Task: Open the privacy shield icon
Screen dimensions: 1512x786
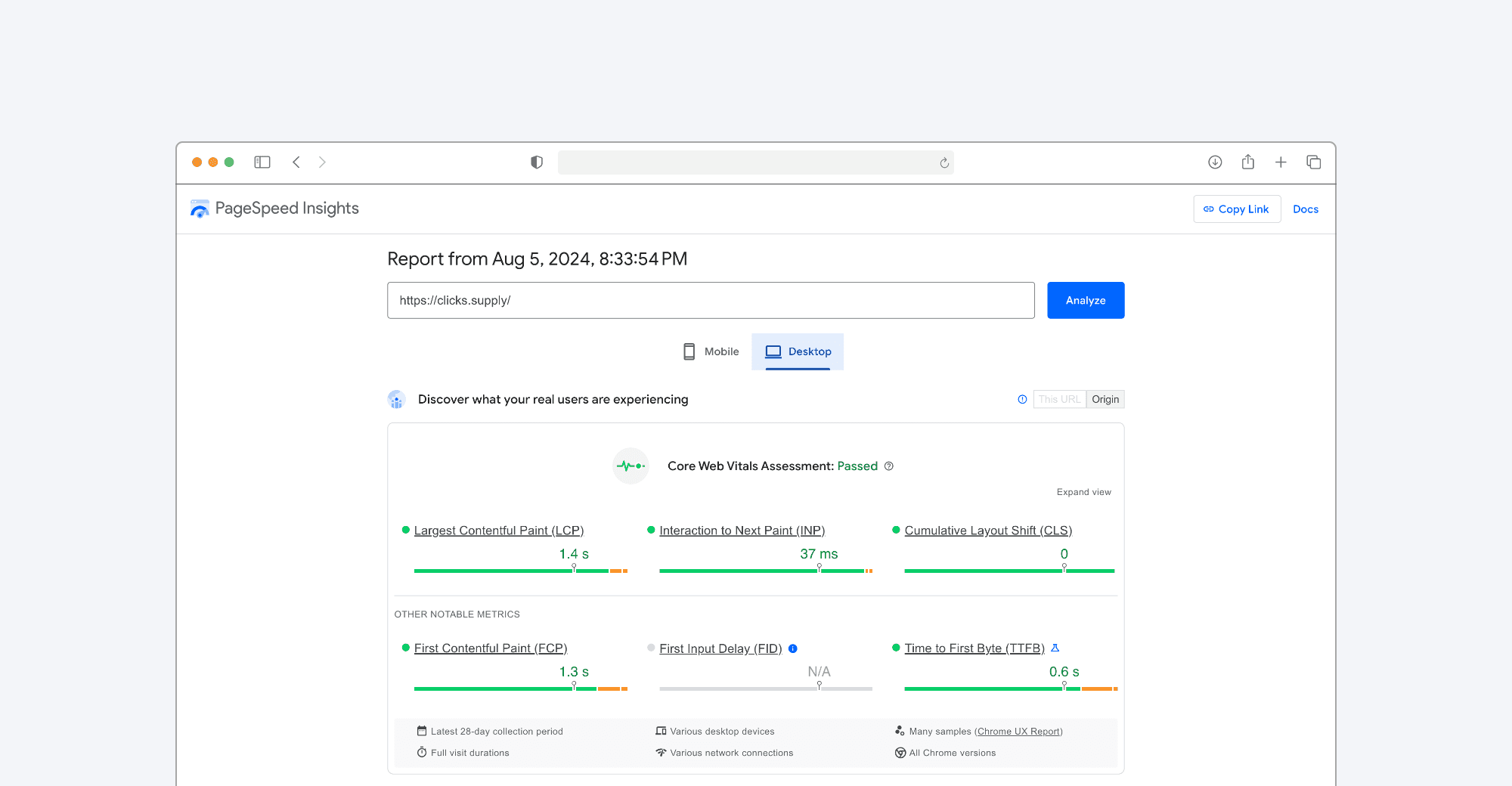Action: point(537,162)
